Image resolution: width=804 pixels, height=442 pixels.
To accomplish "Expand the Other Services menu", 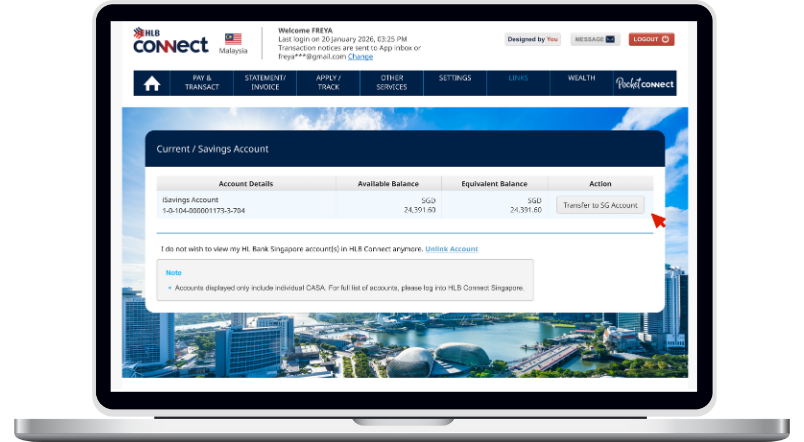I will [x=392, y=83].
